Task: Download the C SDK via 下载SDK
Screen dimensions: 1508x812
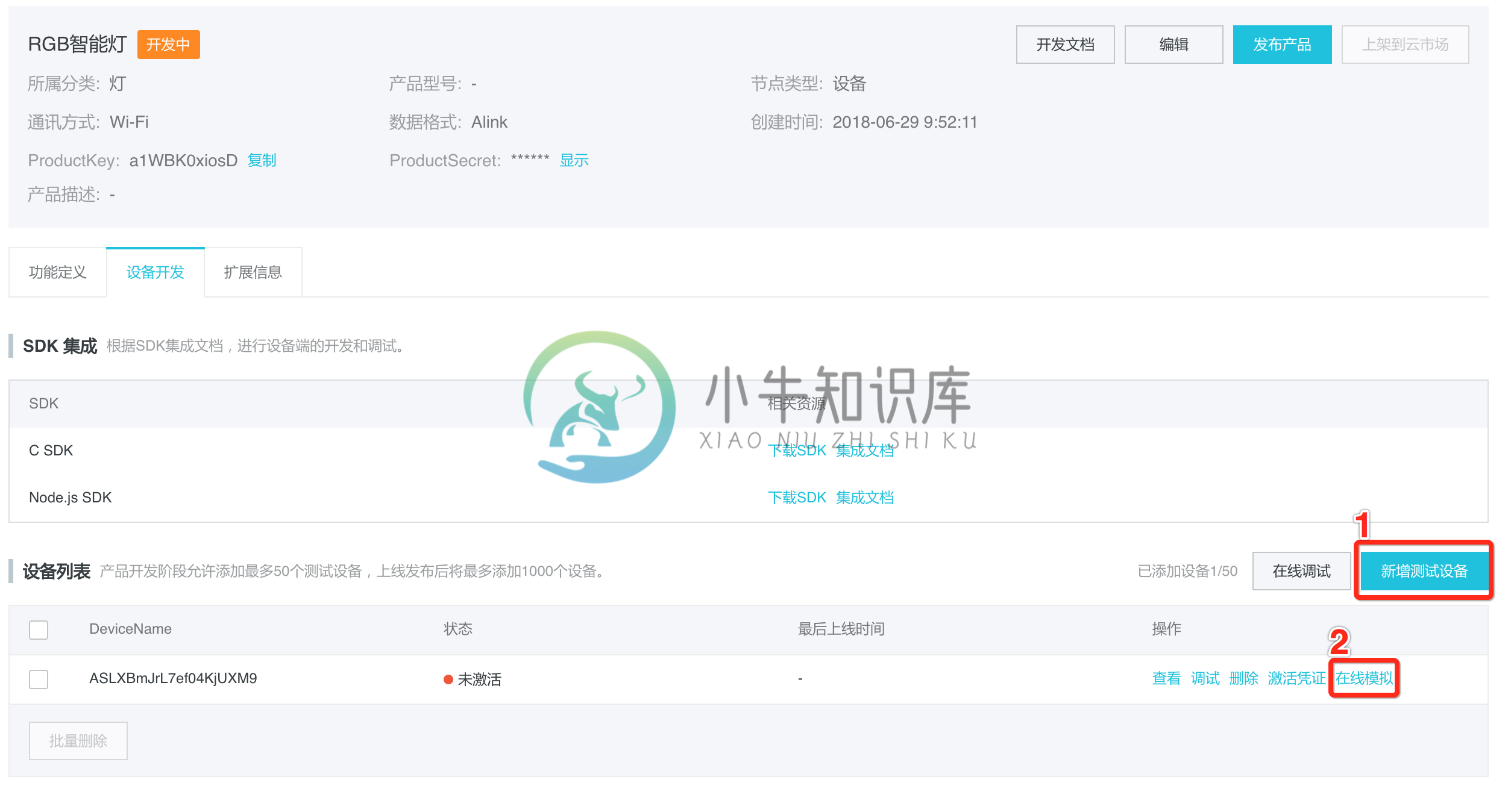Action: pyautogui.click(x=797, y=451)
